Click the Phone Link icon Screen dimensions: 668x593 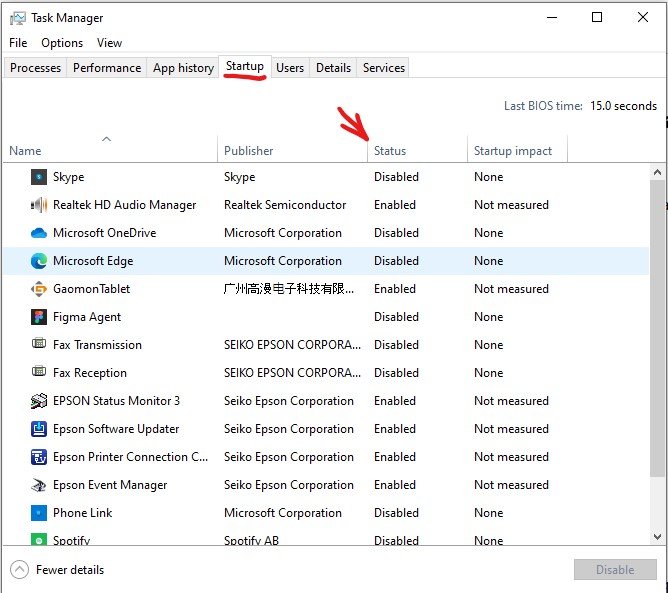point(39,513)
